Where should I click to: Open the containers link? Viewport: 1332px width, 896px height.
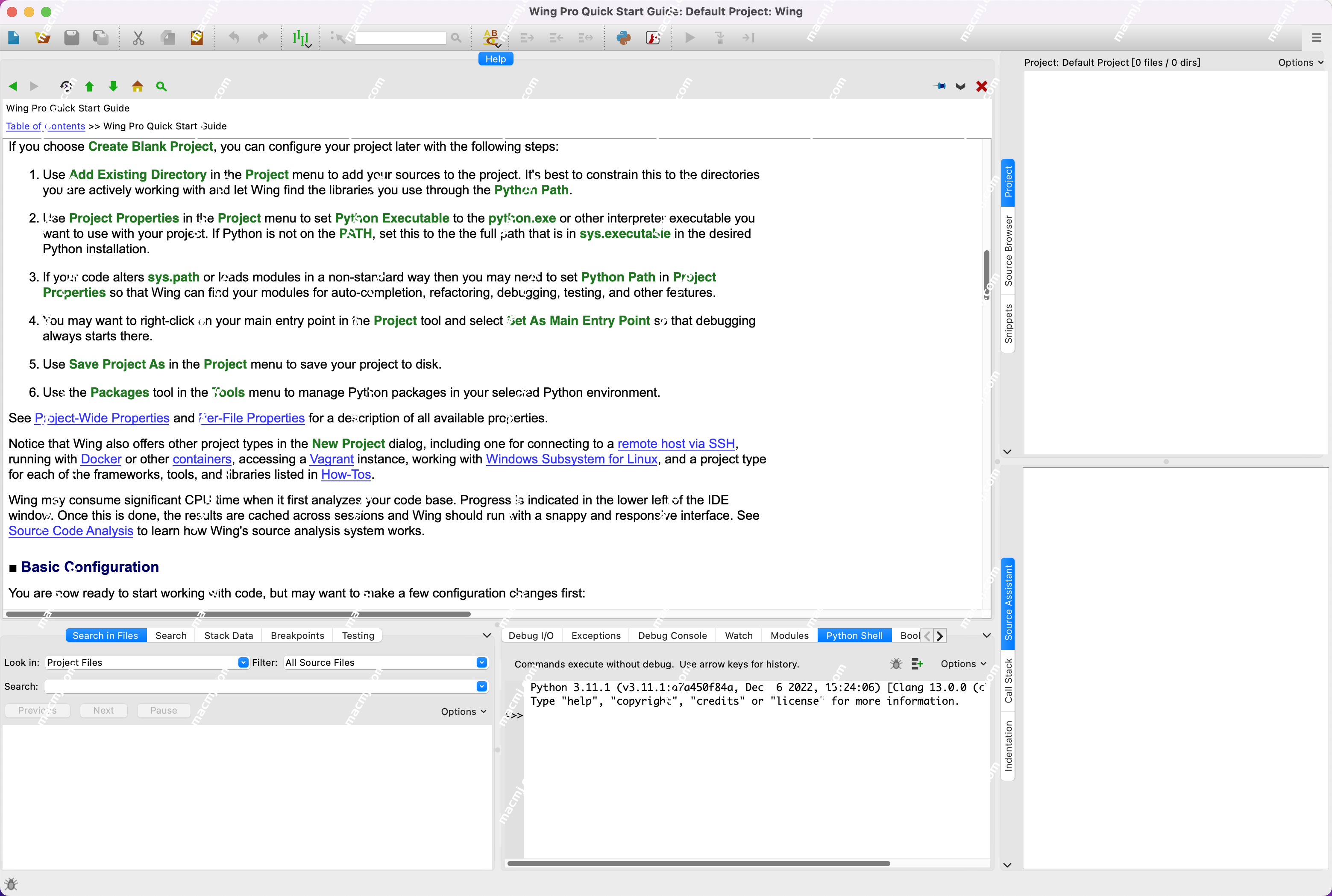pyautogui.click(x=202, y=459)
